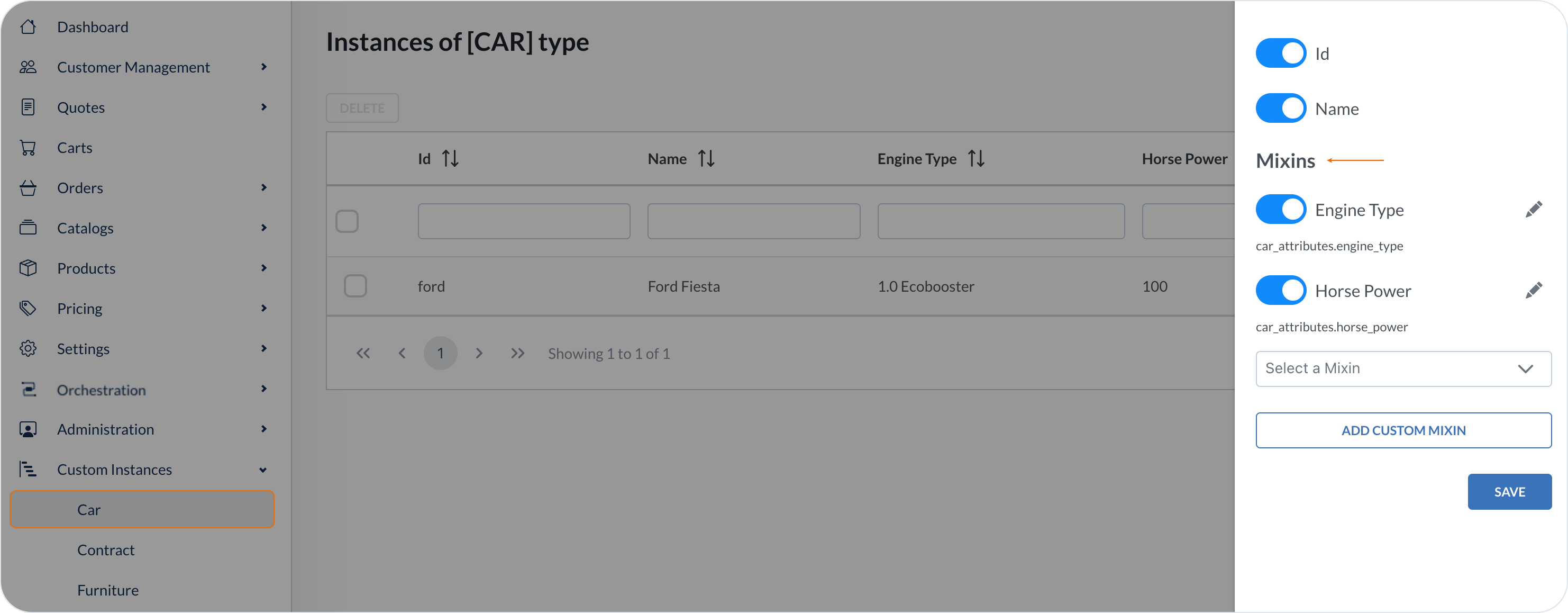Open the Contract custom instance item
Viewport: 1568px width, 613px height.
pos(106,550)
